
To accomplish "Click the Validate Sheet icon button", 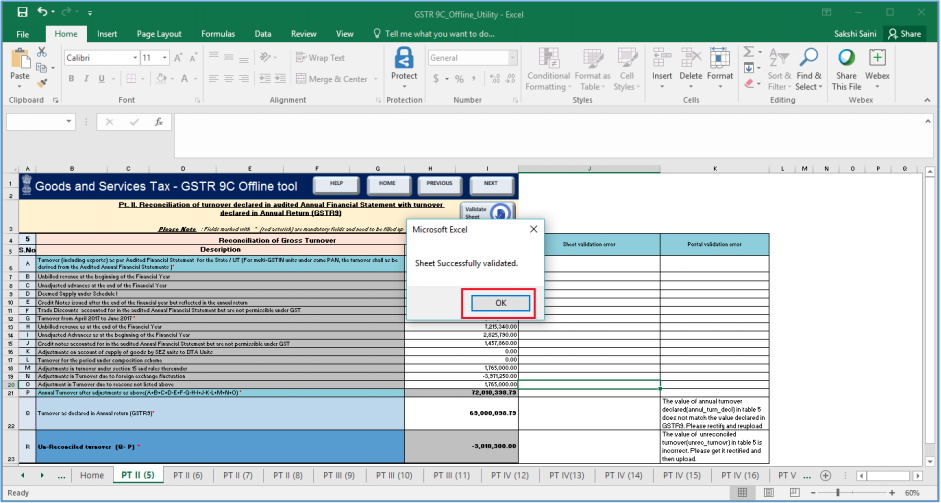I will [x=488, y=212].
